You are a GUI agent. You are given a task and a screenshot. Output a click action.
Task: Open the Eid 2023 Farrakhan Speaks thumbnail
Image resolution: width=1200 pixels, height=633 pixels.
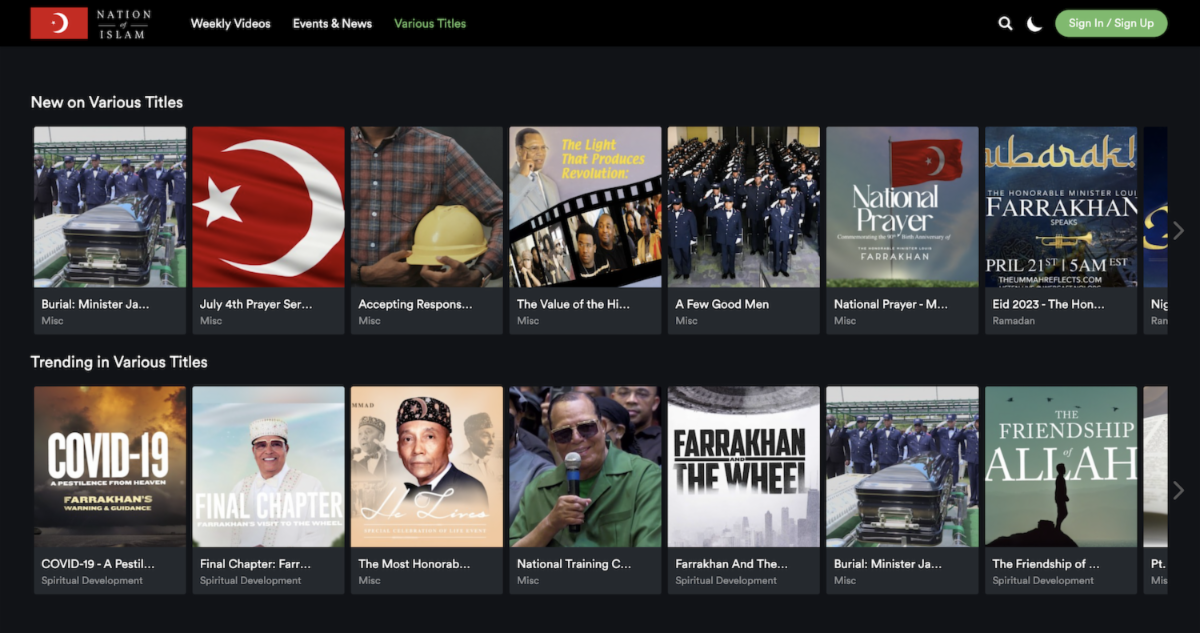(x=1060, y=207)
